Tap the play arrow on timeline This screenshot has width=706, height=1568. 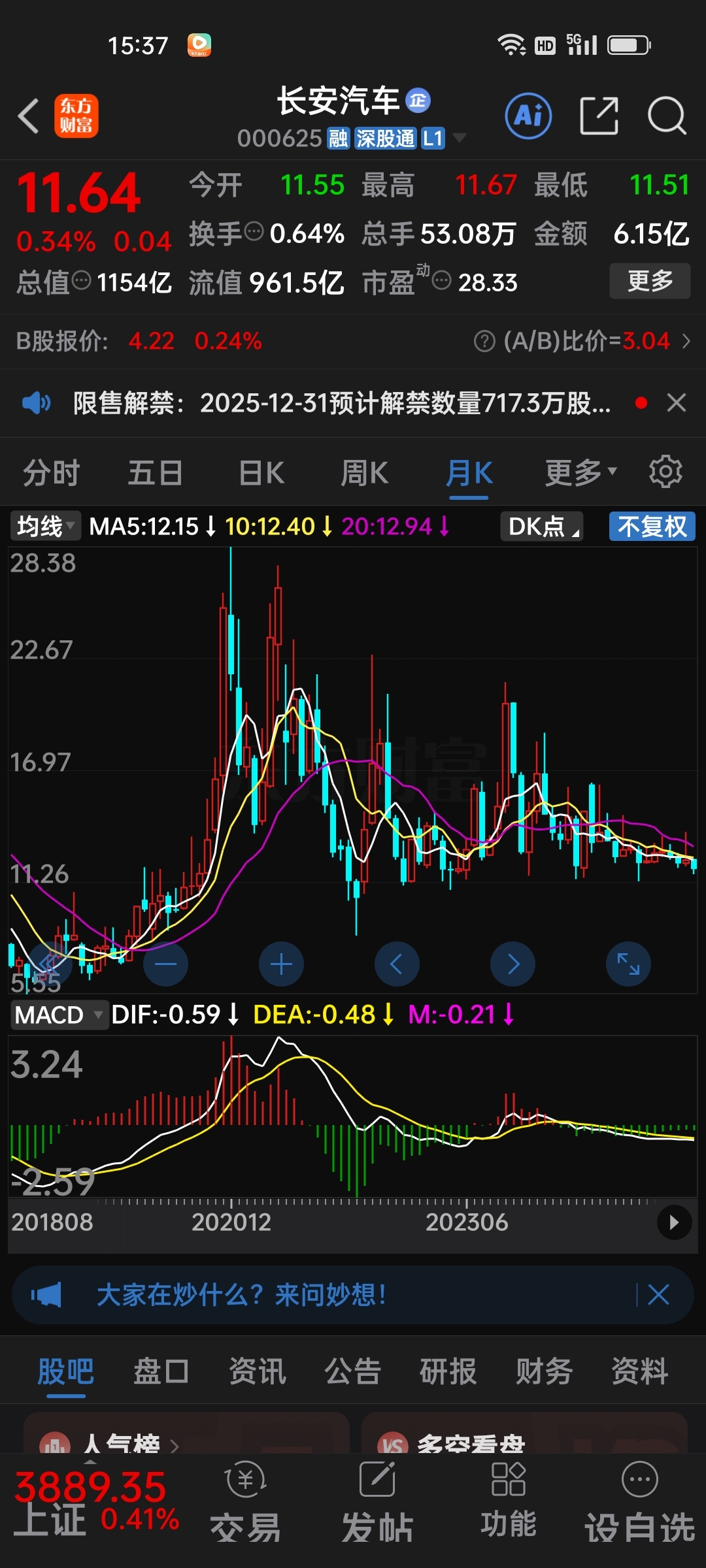[674, 1222]
